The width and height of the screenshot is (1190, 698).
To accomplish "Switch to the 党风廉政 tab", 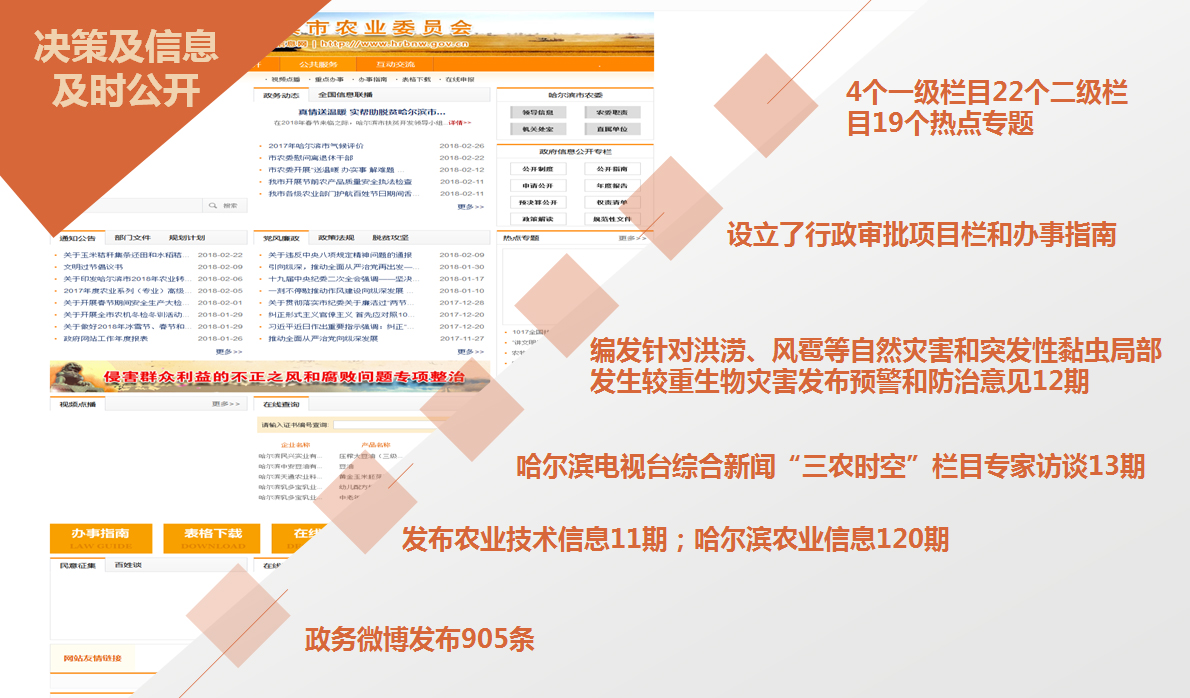I will [281, 238].
